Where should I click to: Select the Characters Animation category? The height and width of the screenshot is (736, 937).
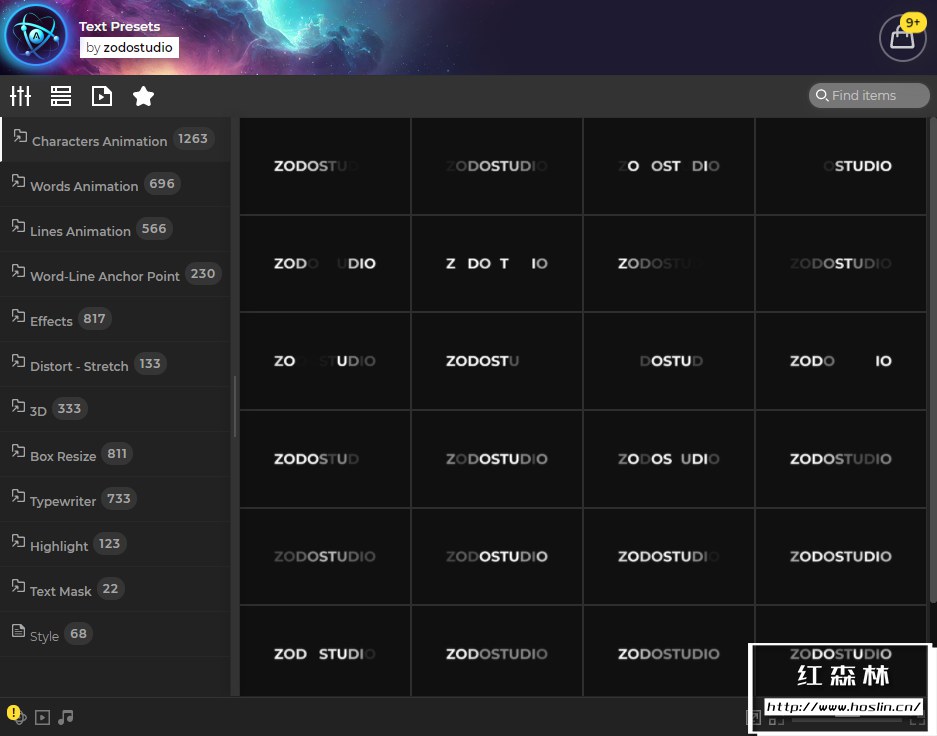(115, 139)
